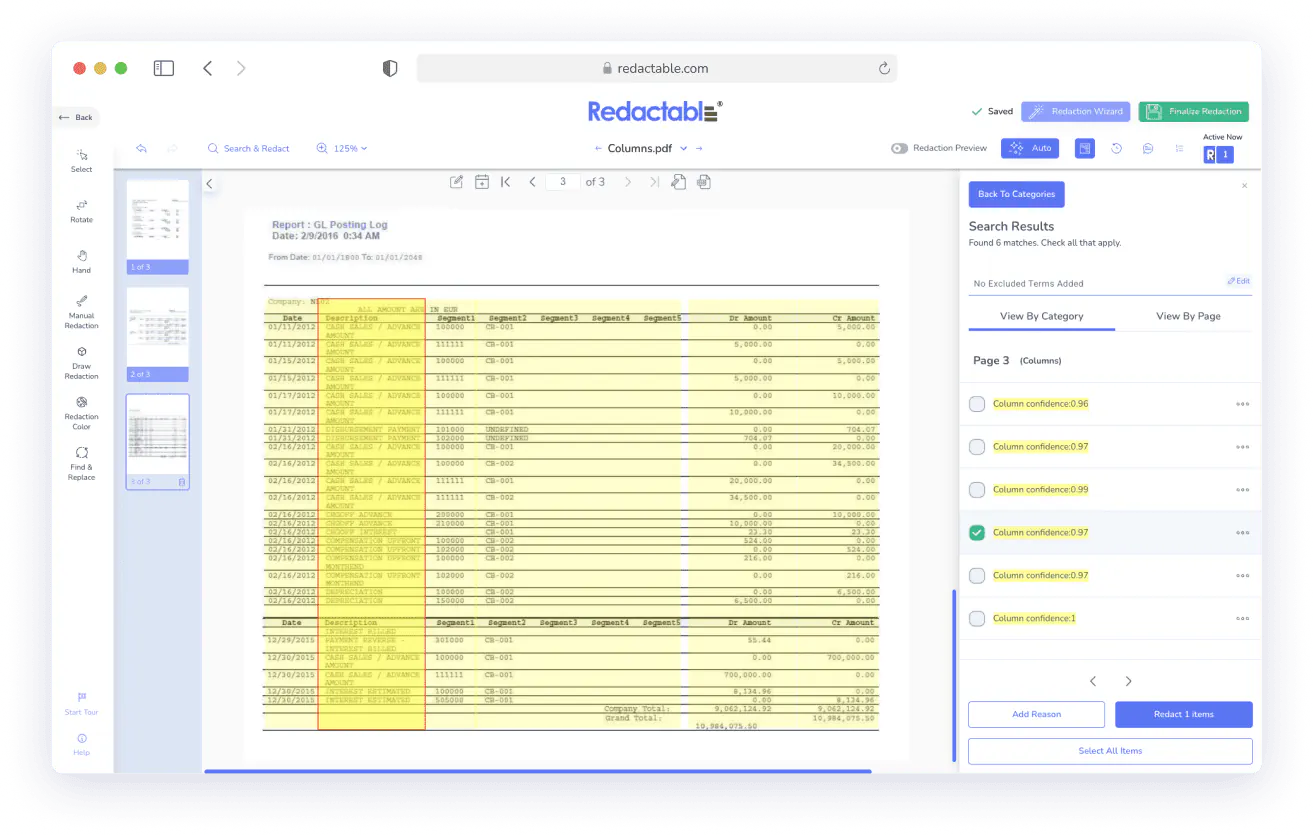Go to next results page arrow

pos(1129,681)
